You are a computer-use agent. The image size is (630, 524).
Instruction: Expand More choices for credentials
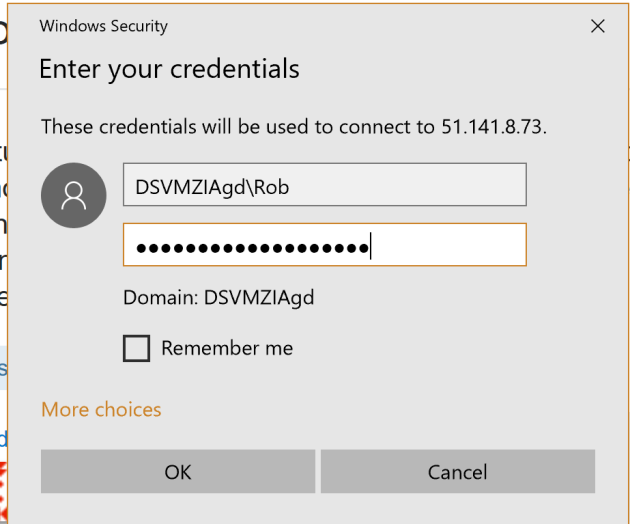tap(101, 409)
